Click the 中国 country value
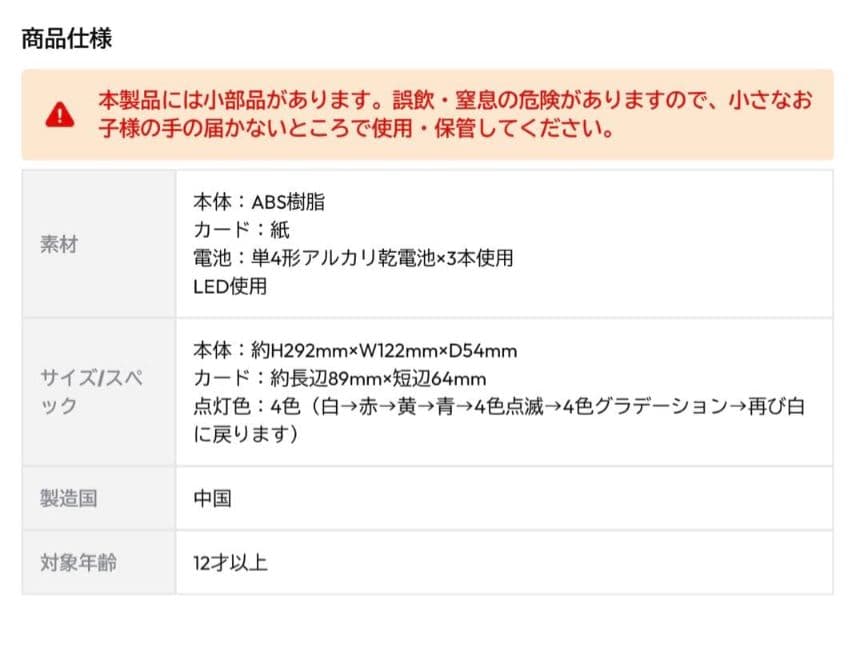This screenshot has width=864, height=651. pyautogui.click(x=212, y=498)
